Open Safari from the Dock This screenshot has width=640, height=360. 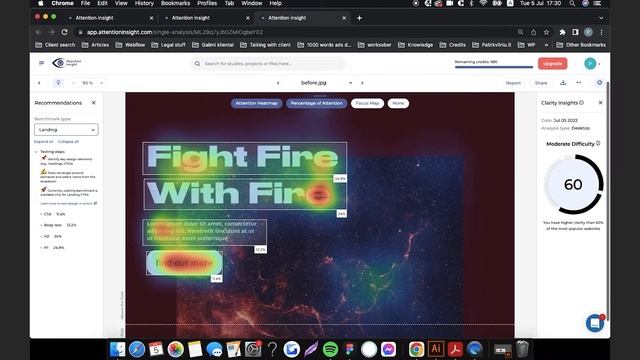point(137,349)
